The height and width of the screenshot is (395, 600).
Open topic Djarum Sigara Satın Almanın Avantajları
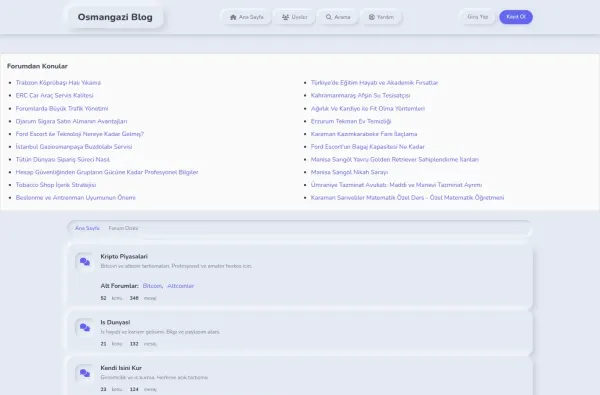point(71,121)
